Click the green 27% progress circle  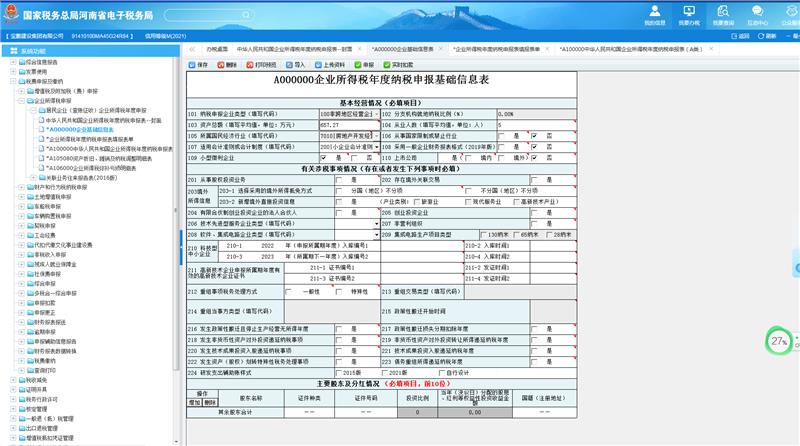pyautogui.click(x=779, y=341)
